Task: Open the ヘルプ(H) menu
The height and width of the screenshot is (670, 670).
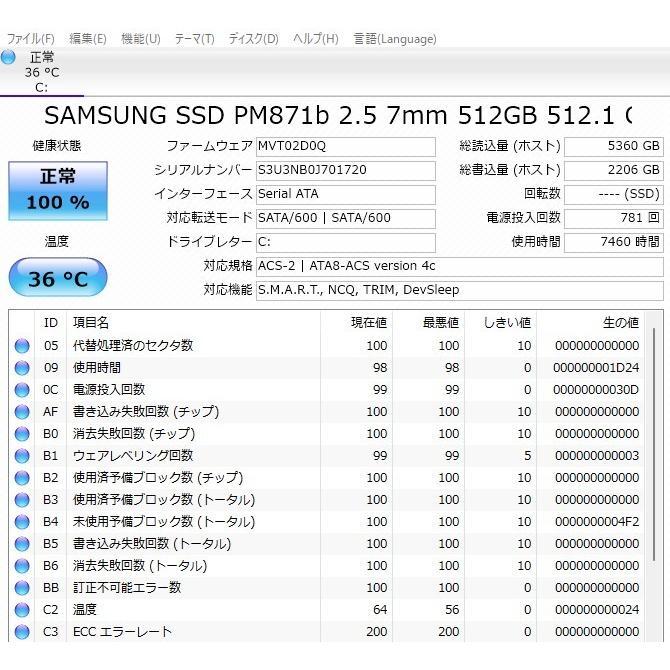Action: [x=316, y=39]
